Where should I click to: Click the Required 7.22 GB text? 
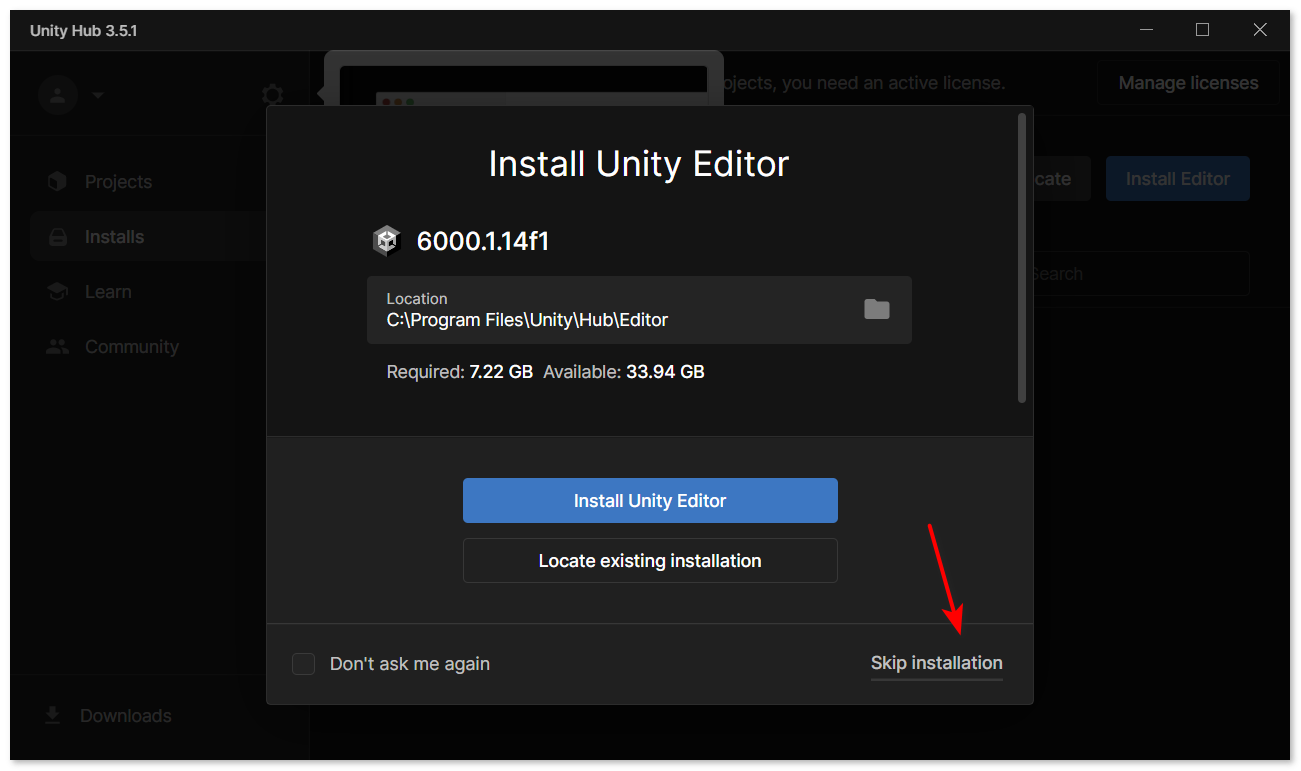point(460,372)
